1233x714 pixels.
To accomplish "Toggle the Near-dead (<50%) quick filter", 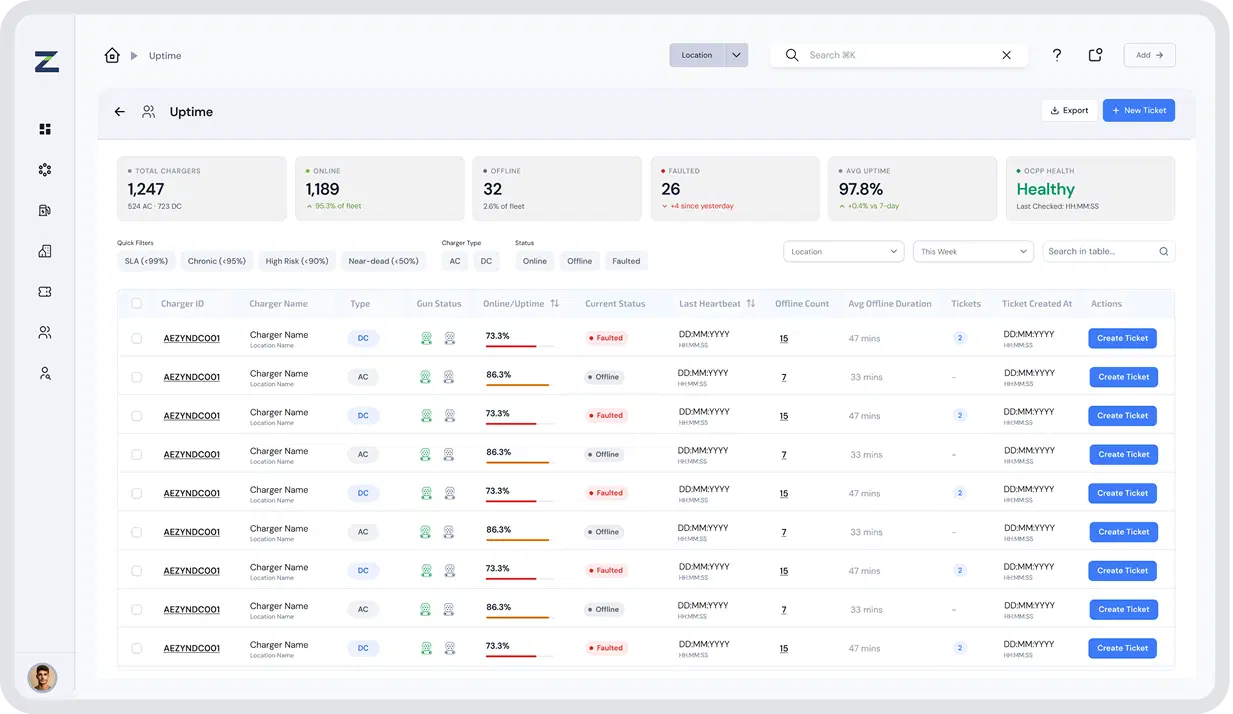I will (383, 261).
